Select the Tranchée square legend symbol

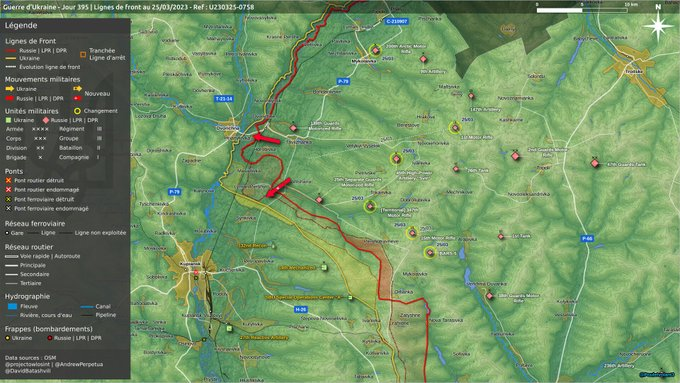point(83,54)
